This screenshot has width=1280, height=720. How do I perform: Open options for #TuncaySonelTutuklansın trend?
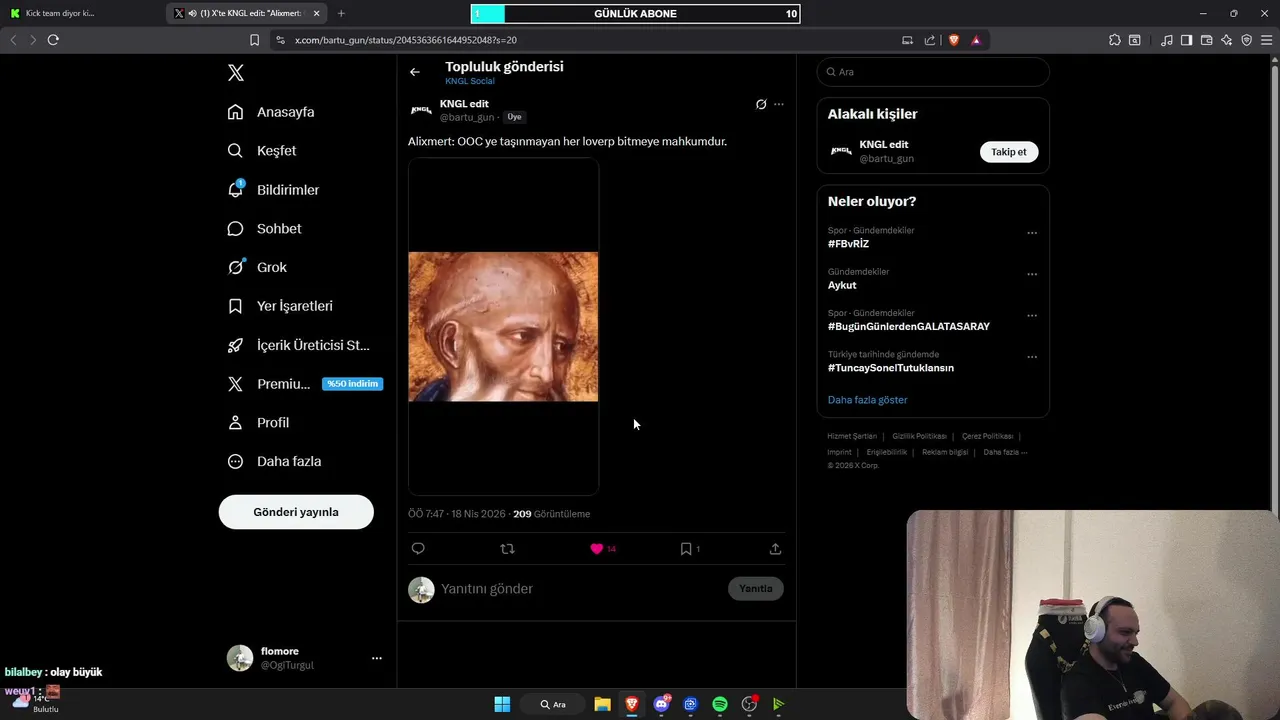coord(1032,357)
